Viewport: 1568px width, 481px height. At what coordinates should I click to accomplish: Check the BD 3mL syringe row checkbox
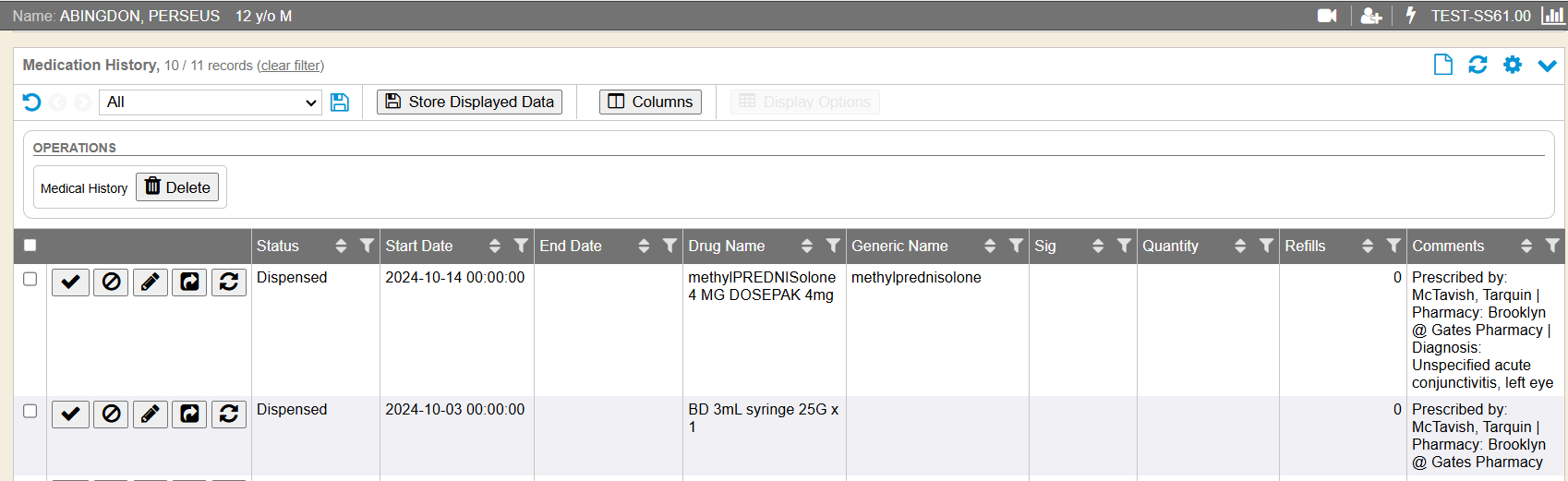[30, 411]
